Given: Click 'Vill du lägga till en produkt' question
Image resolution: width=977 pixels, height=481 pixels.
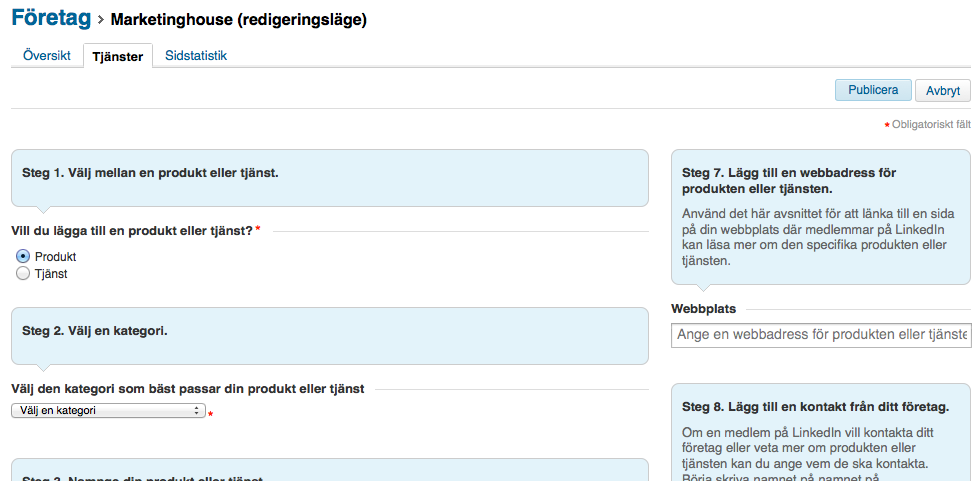Looking at the screenshot, I should pos(132,231).
